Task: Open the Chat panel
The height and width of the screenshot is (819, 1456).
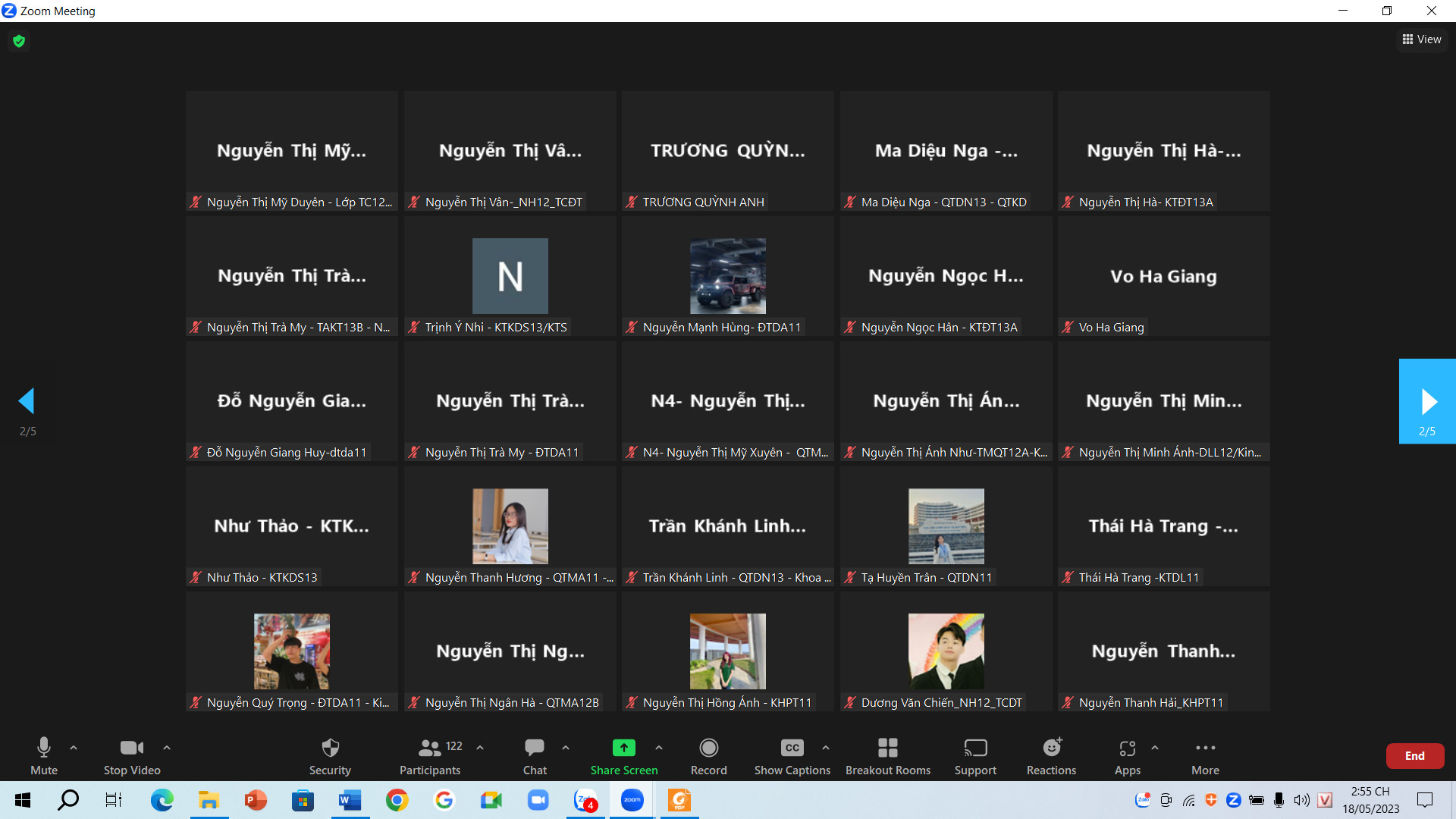Action: pyautogui.click(x=535, y=748)
